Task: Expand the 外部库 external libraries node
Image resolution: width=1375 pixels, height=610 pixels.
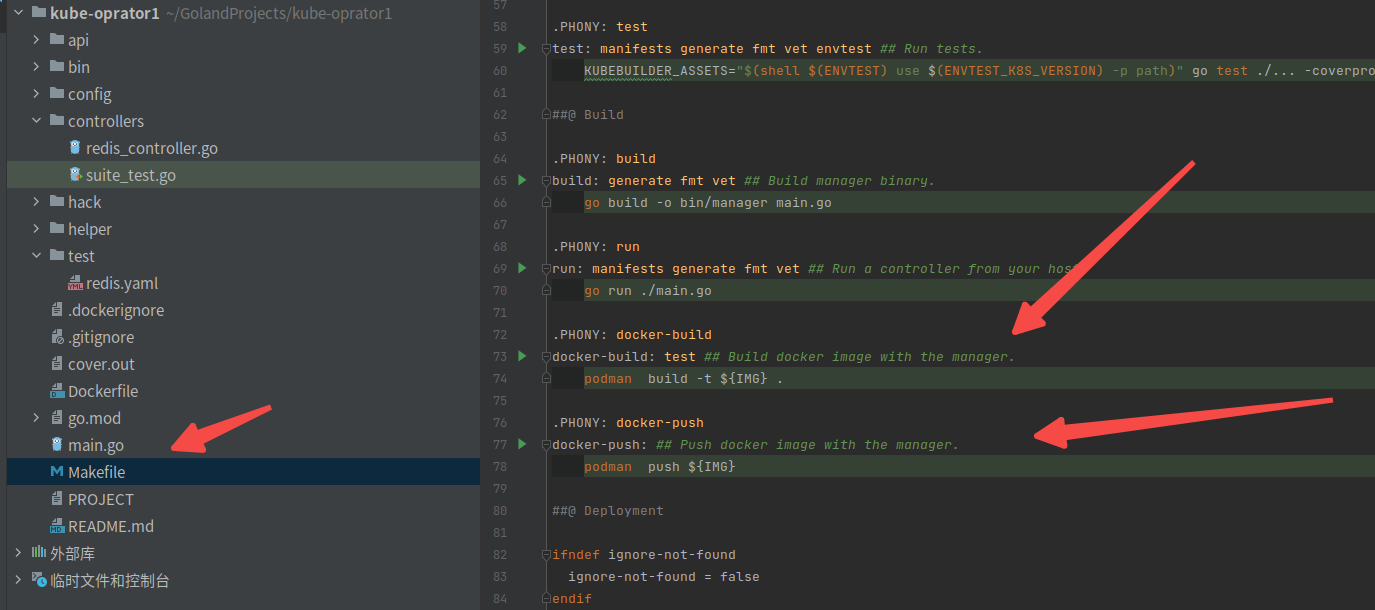Action: (x=19, y=553)
